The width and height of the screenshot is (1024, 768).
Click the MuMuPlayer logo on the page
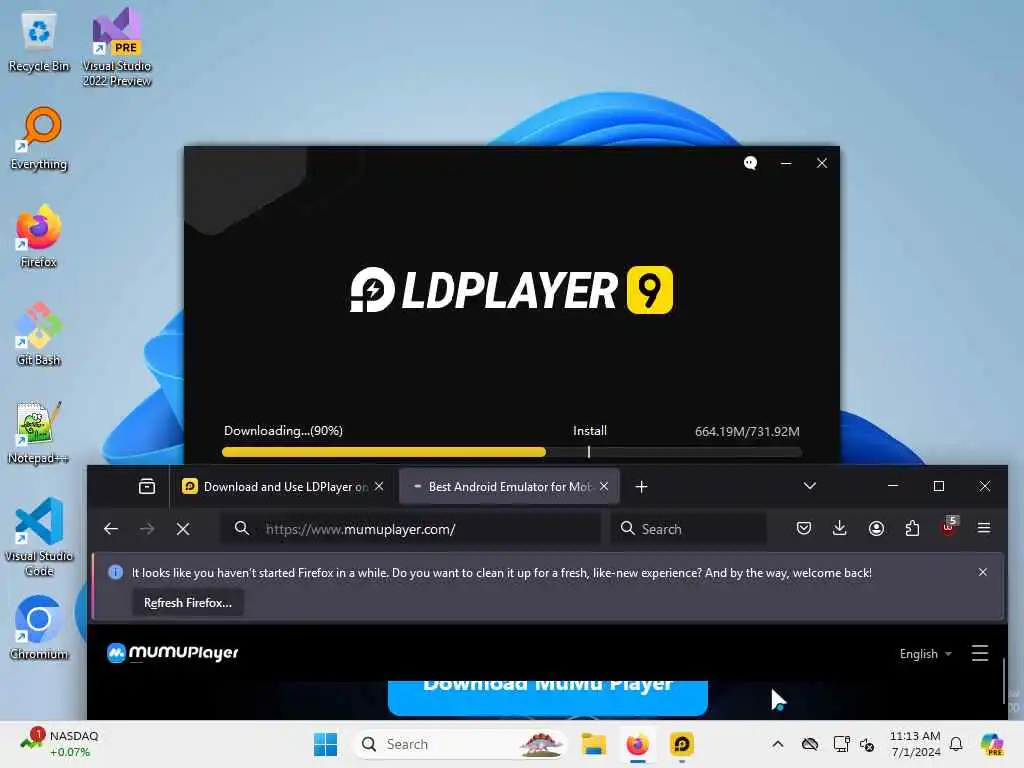pos(173,652)
